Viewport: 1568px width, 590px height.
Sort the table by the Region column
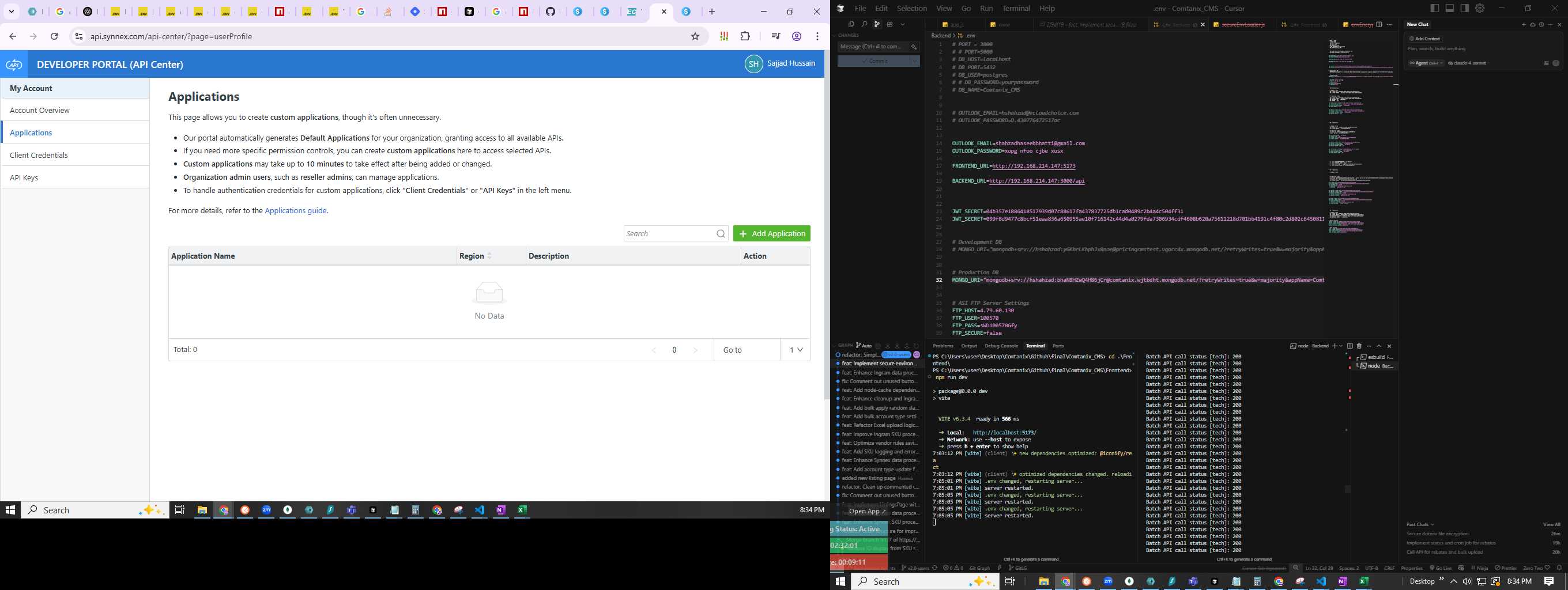coord(490,256)
